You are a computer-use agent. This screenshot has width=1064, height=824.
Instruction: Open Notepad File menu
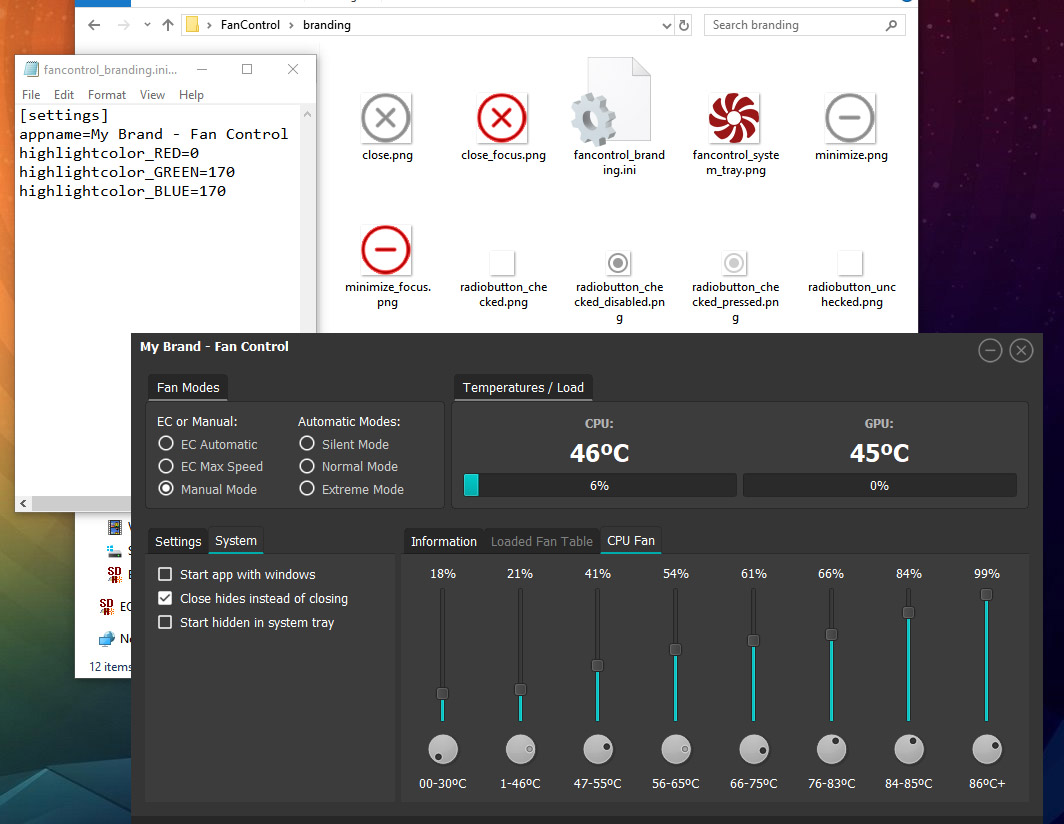(31, 95)
